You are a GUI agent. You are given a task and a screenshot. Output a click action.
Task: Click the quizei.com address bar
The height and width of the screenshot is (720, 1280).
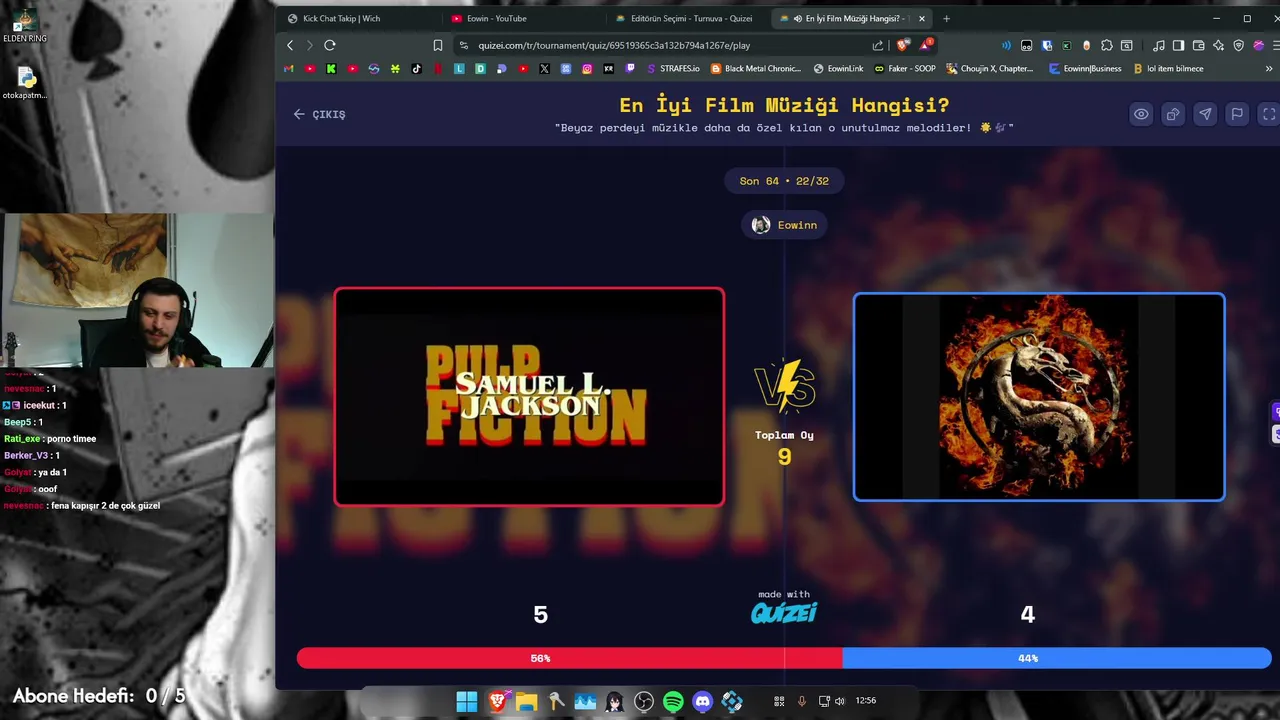pos(660,45)
